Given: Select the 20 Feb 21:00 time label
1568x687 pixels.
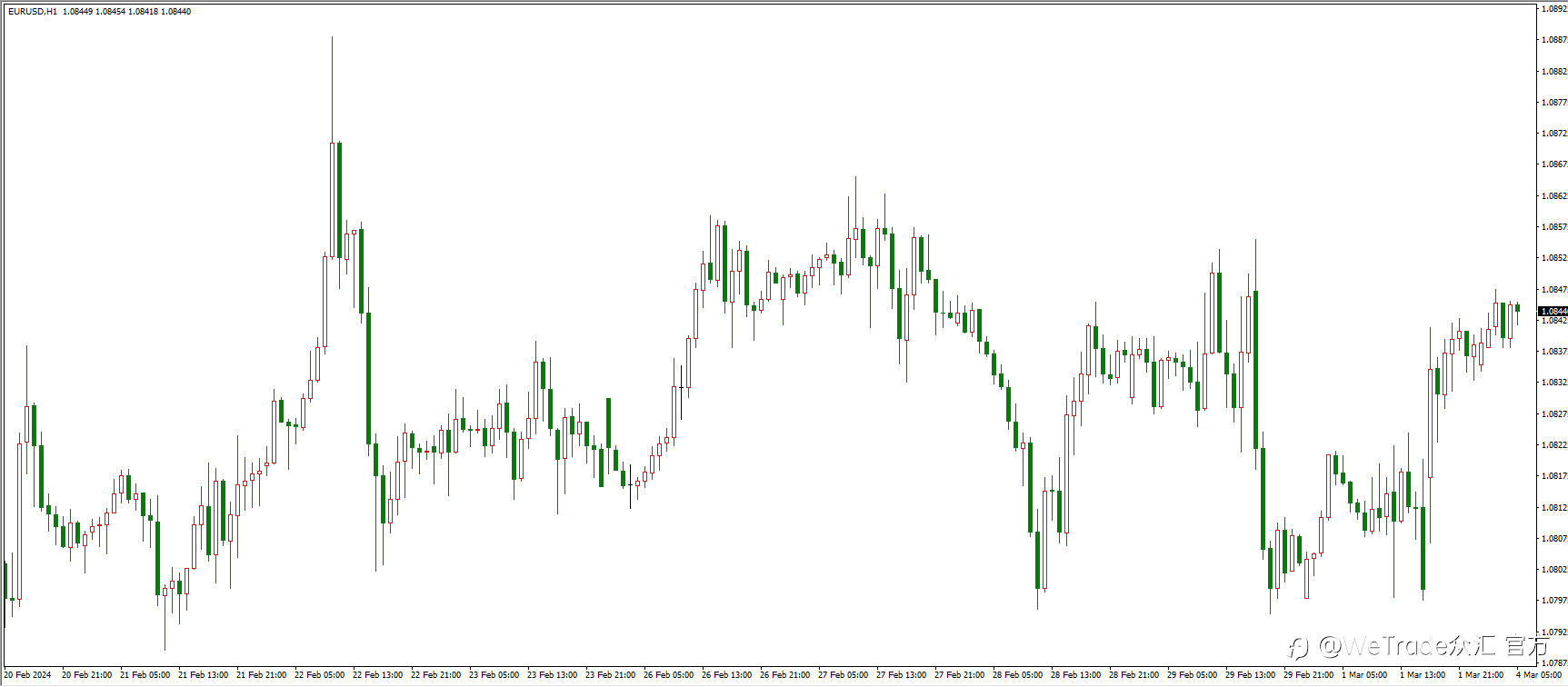Looking at the screenshot, I should [86, 675].
